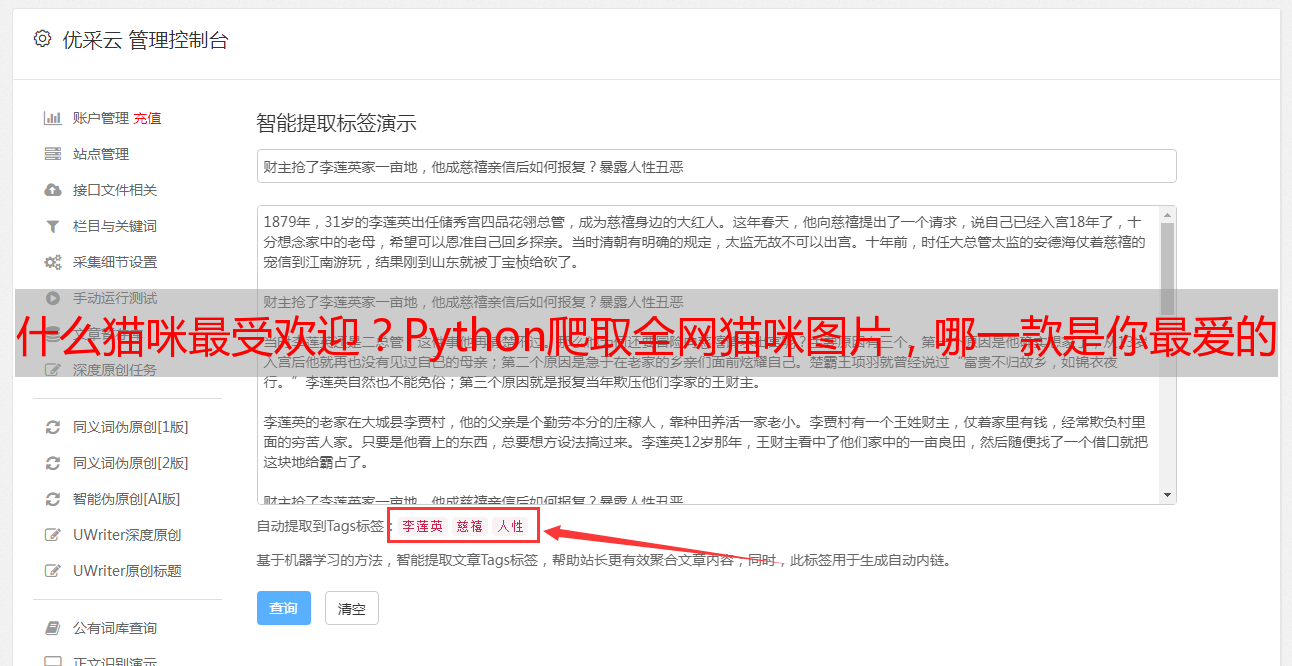Click the 清空 button
Image resolution: width=1292 pixels, height=666 pixels.
(352, 608)
